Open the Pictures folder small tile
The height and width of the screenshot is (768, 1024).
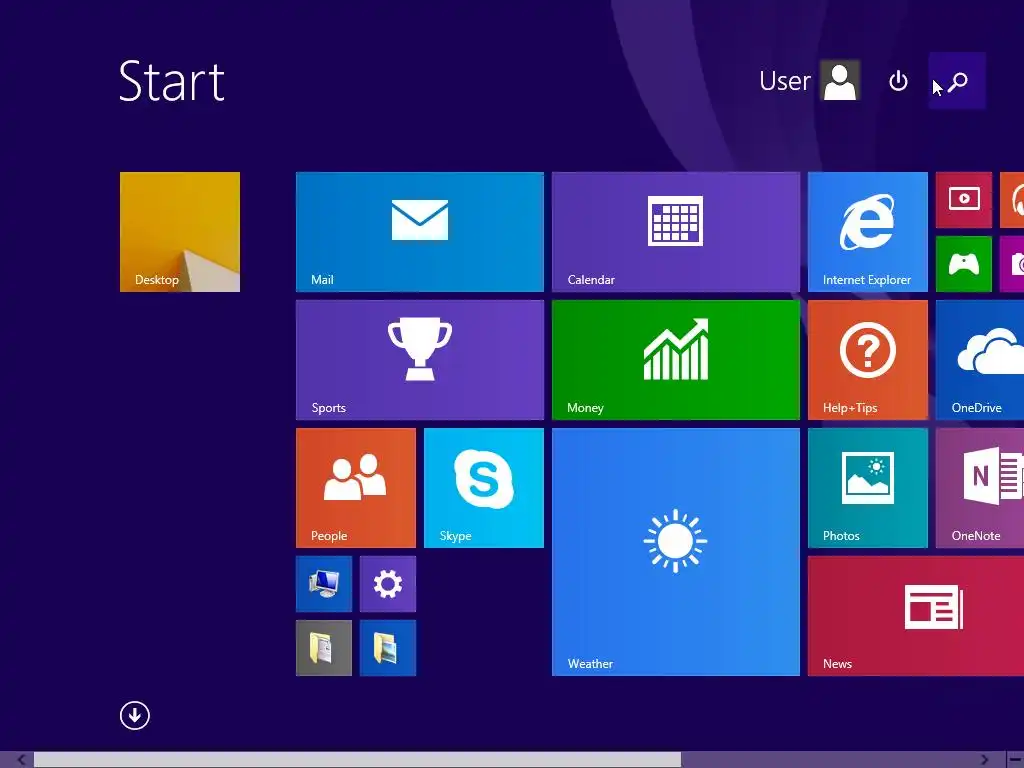pos(388,648)
